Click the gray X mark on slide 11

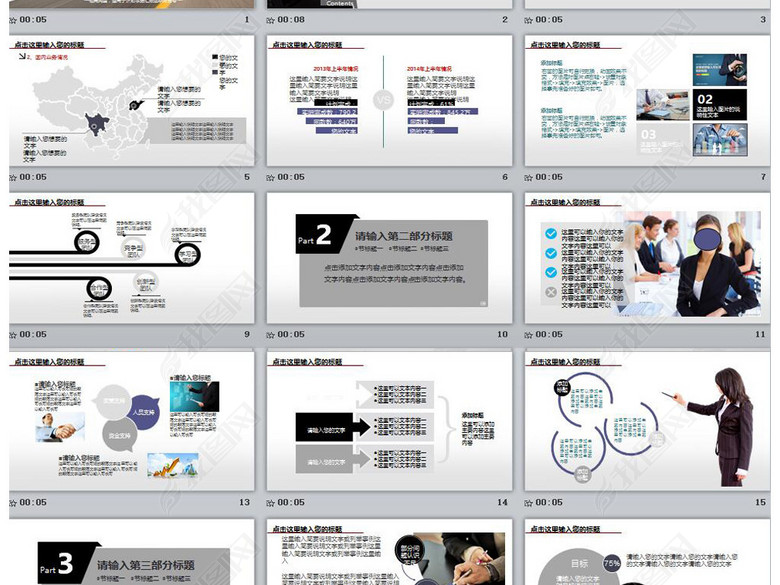(550, 292)
